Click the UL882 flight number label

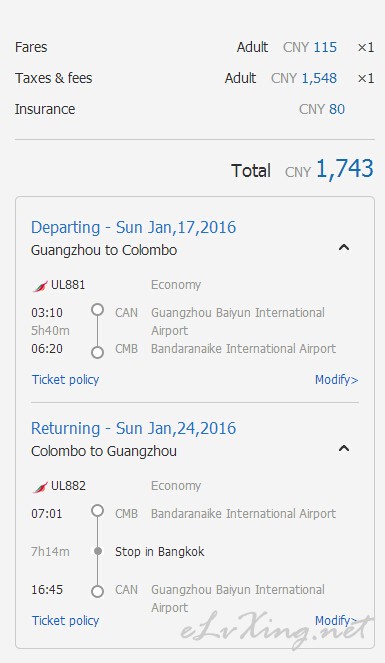[x=68, y=486]
